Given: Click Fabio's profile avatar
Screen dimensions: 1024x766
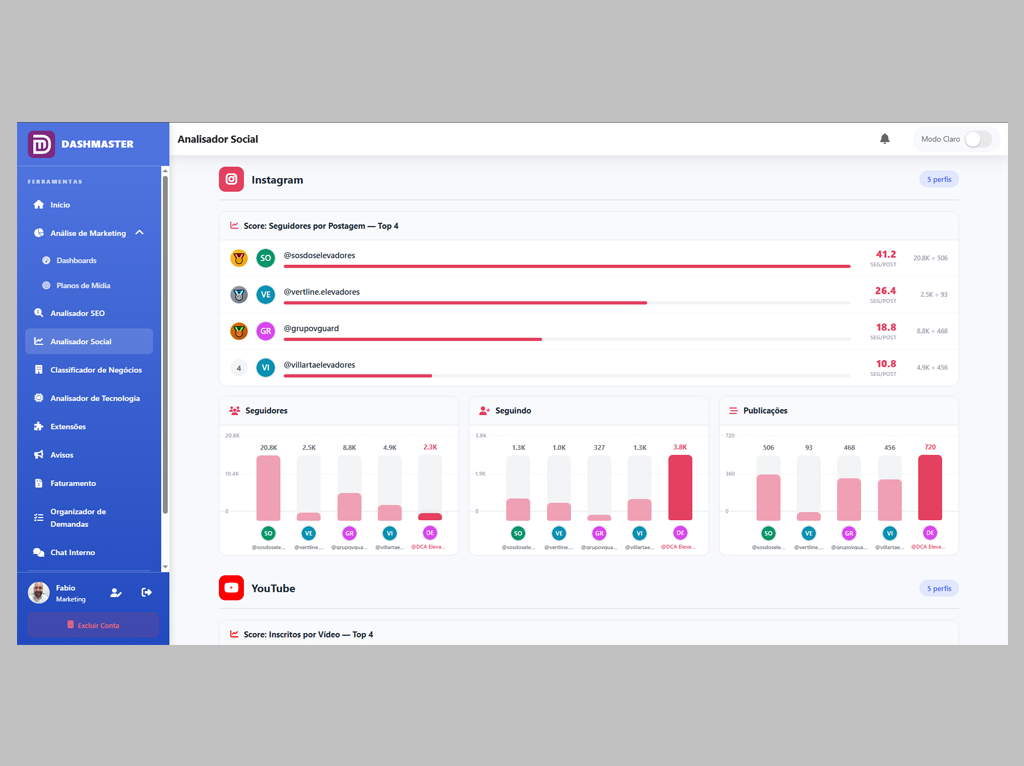Looking at the screenshot, I should [39, 593].
